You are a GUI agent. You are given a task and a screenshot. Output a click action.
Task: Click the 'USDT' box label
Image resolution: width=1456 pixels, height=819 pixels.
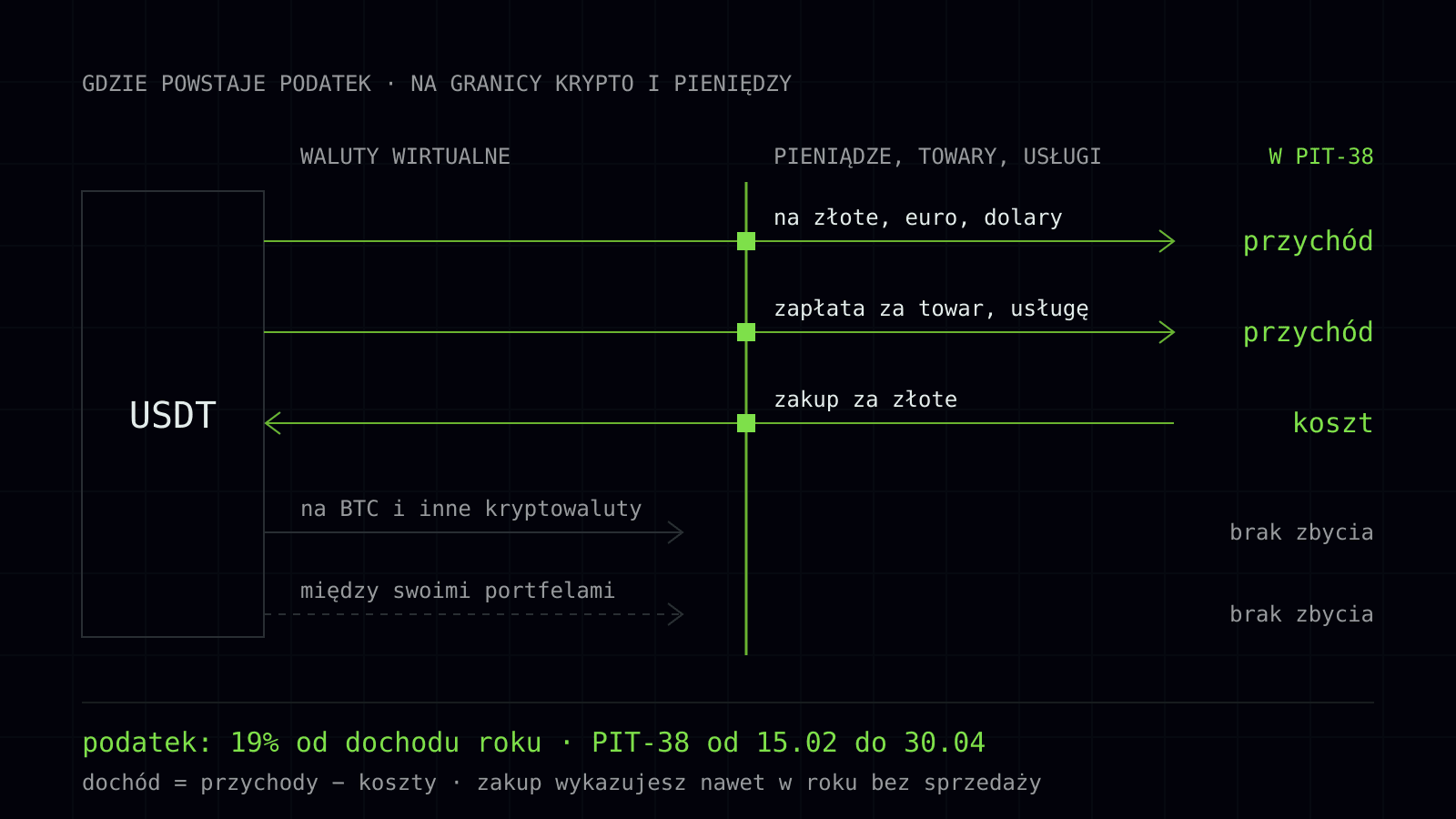pyautogui.click(x=173, y=415)
